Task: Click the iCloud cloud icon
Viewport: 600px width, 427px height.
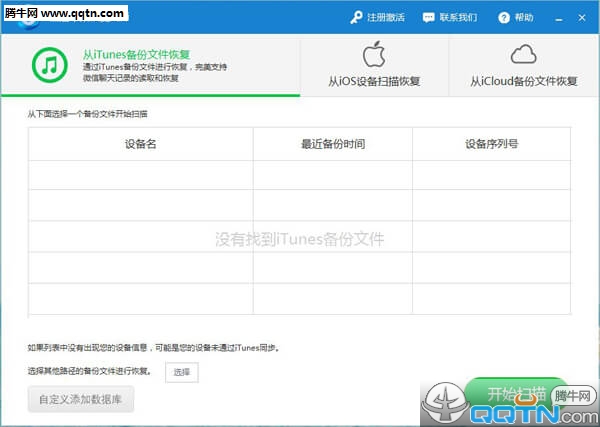Action: (524, 54)
